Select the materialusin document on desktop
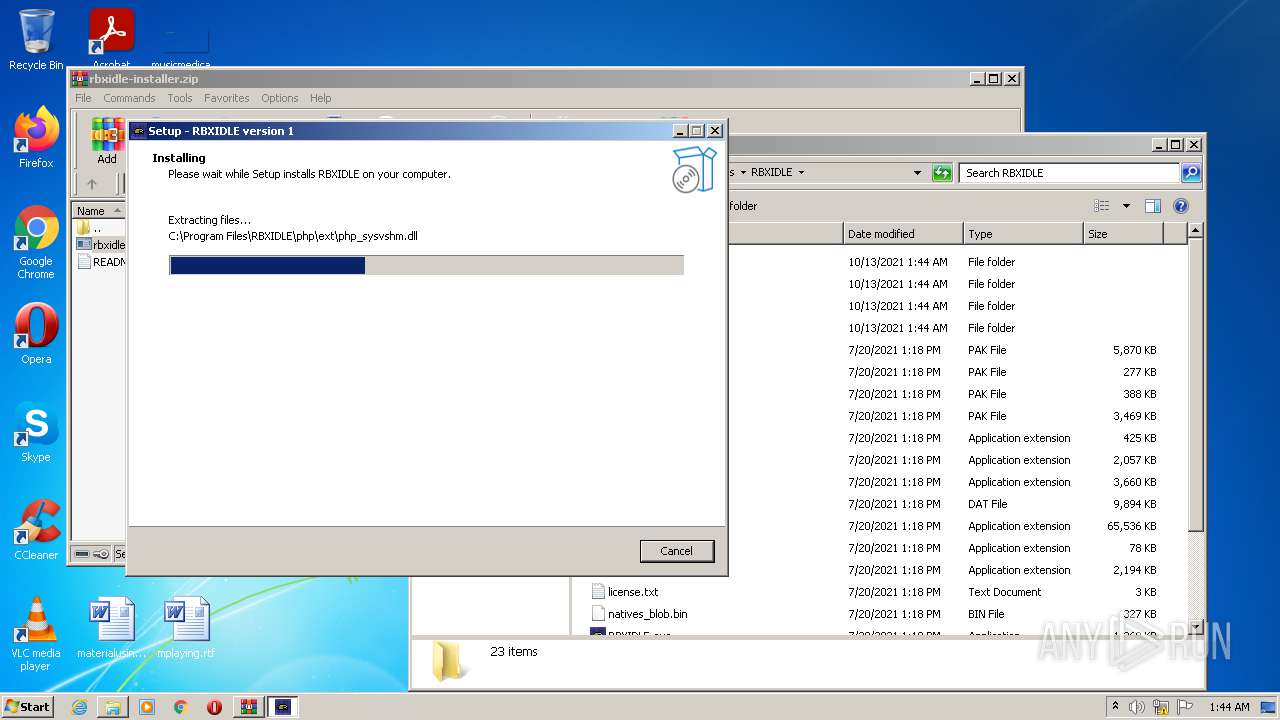This screenshot has width=1280, height=720. pyautogui.click(x=111, y=628)
